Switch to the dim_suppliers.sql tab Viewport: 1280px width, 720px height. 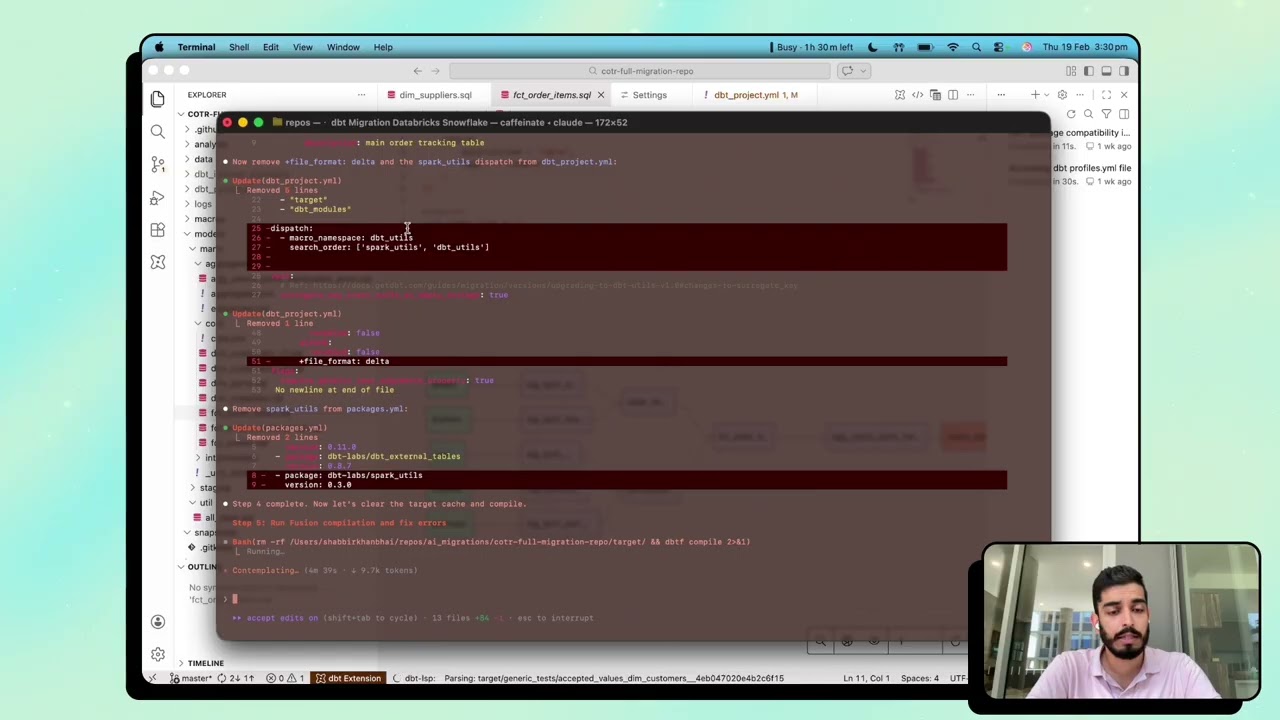(436, 95)
